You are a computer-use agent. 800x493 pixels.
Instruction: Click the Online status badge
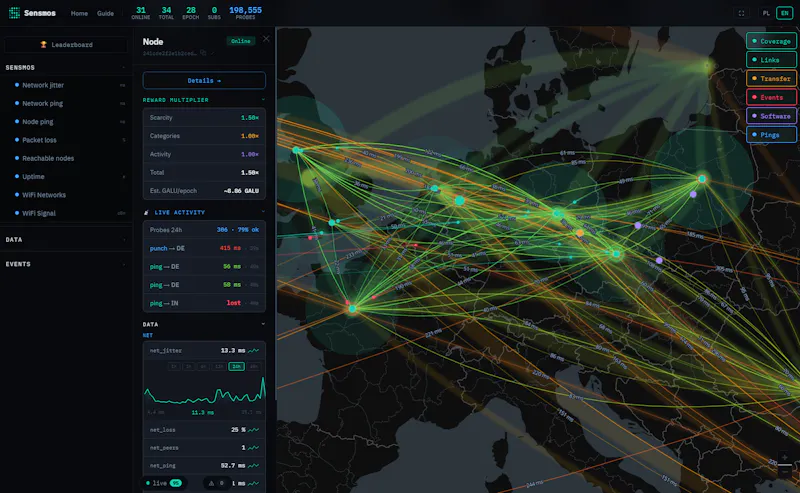pyautogui.click(x=240, y=41)
